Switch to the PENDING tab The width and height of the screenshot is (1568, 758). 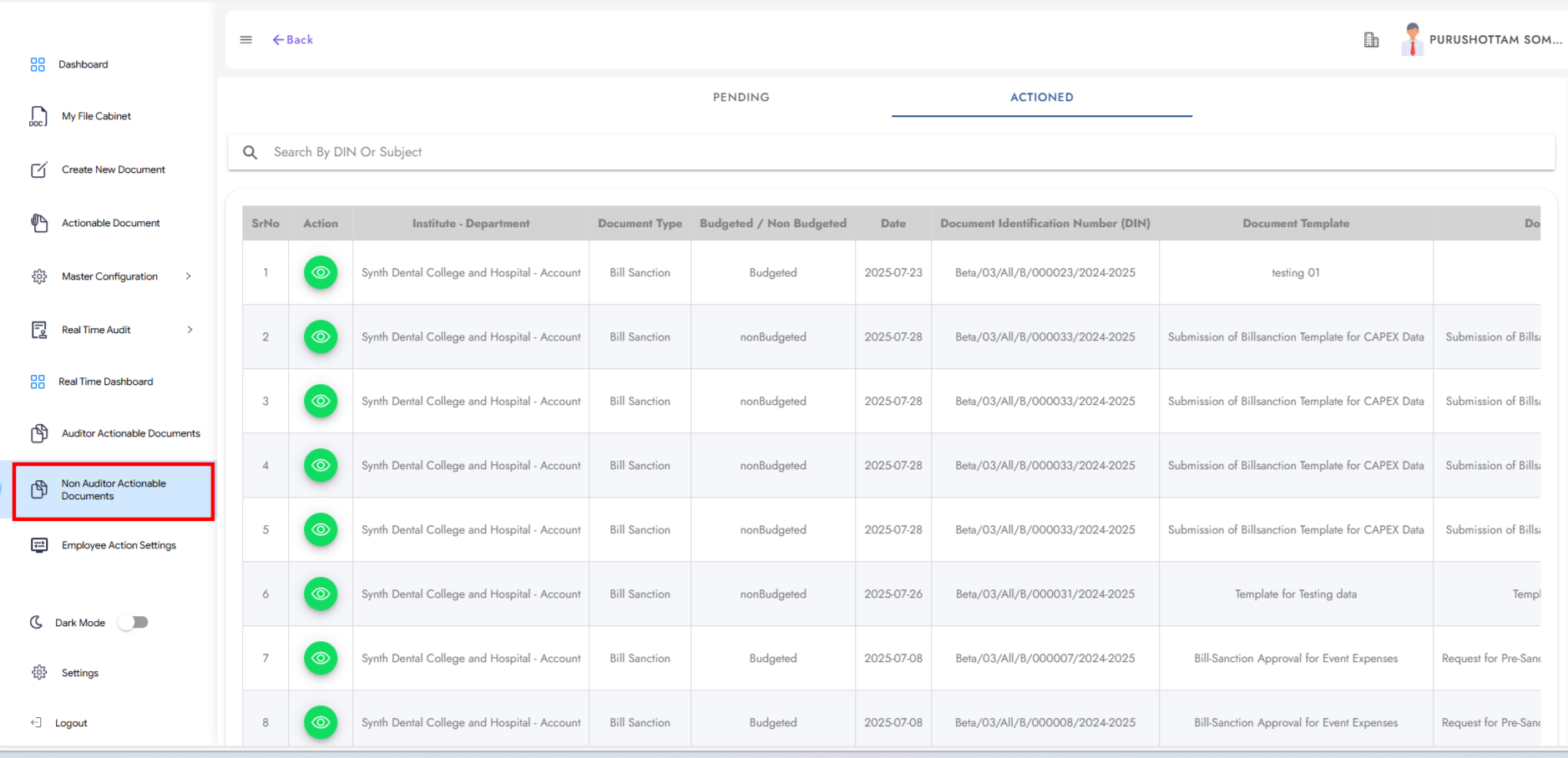(741, 97)
